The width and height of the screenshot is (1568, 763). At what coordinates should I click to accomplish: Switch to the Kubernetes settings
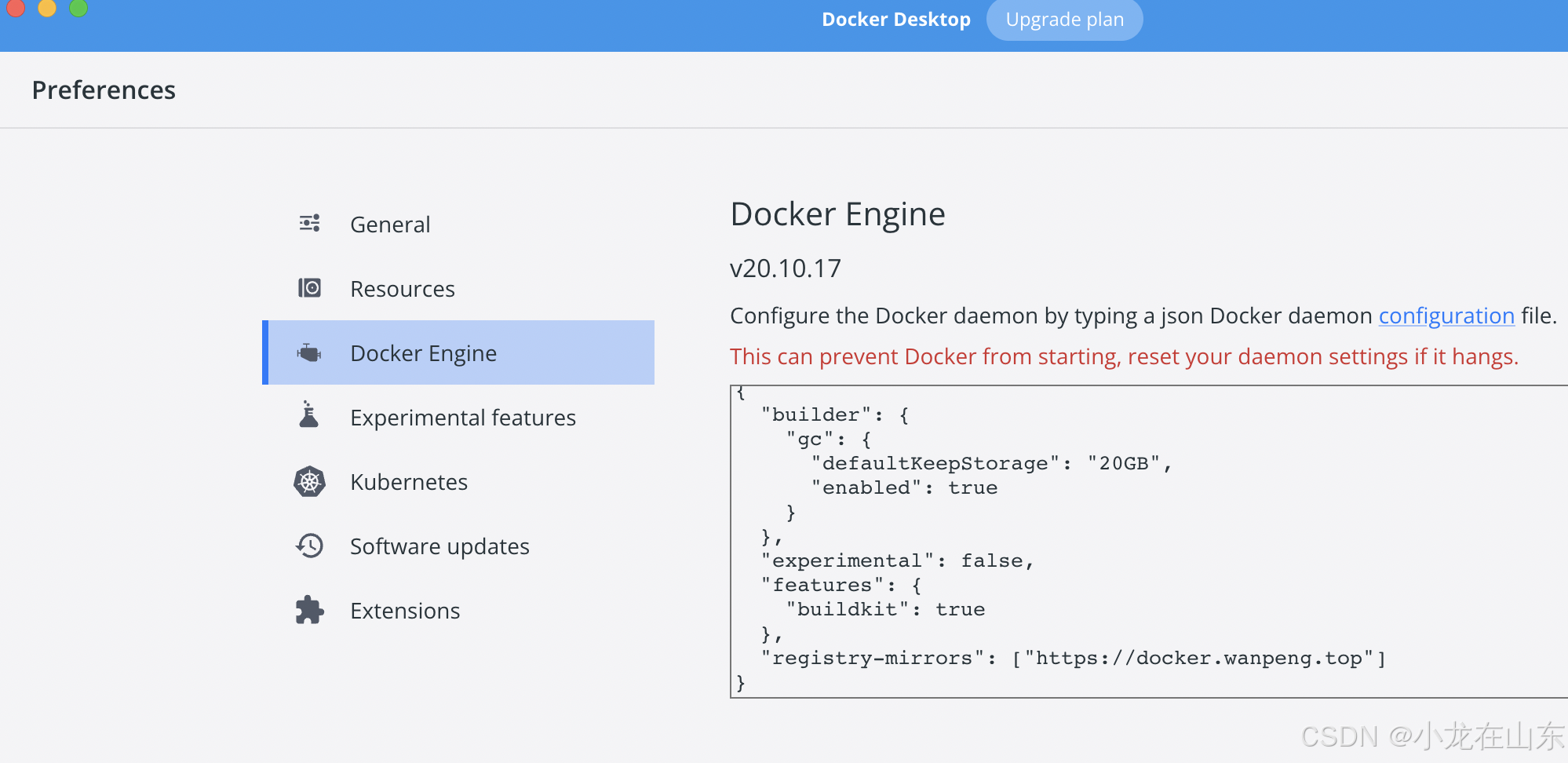[x=458, y=482]
